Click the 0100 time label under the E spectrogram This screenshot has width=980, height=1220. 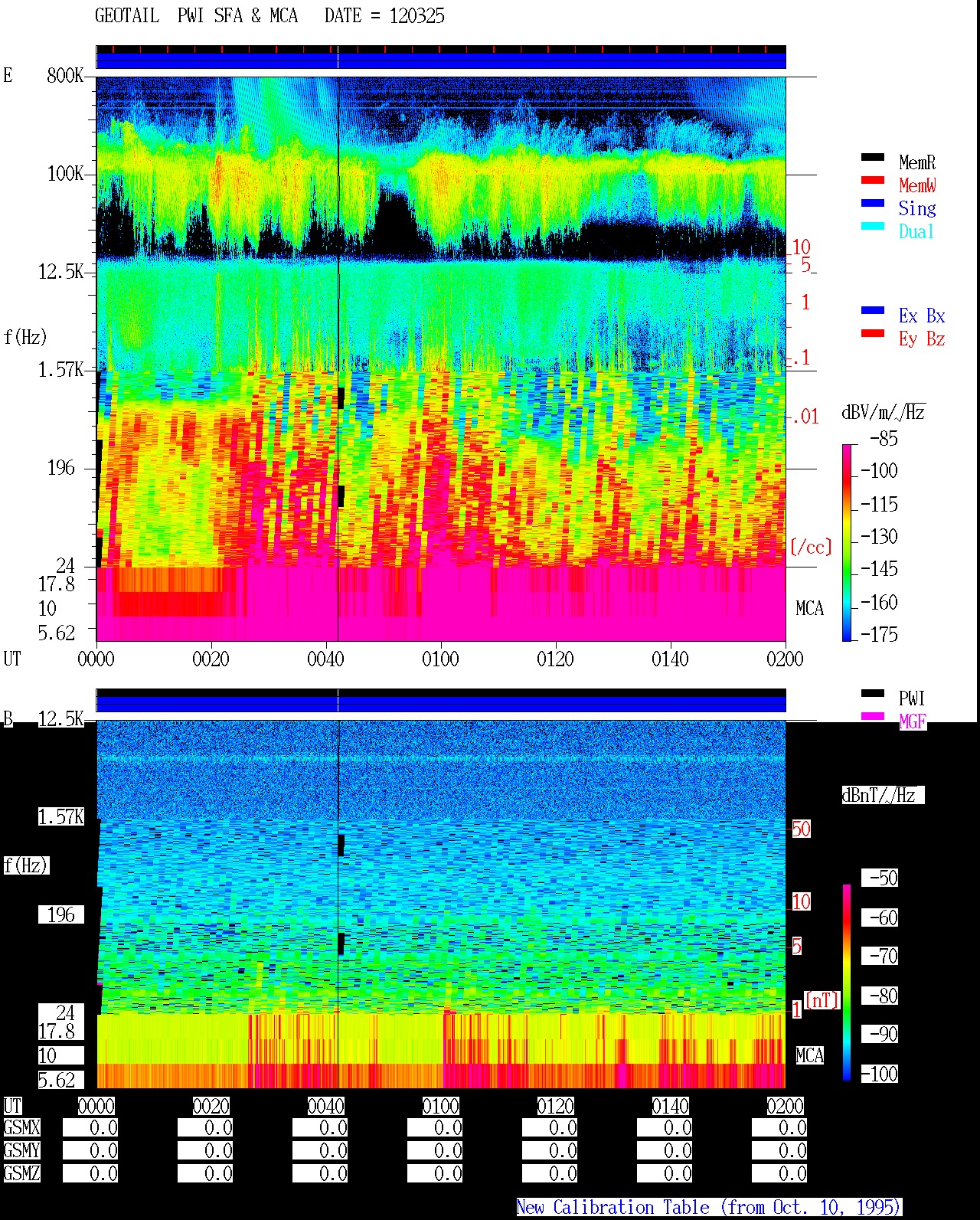(x=440, y=659)
